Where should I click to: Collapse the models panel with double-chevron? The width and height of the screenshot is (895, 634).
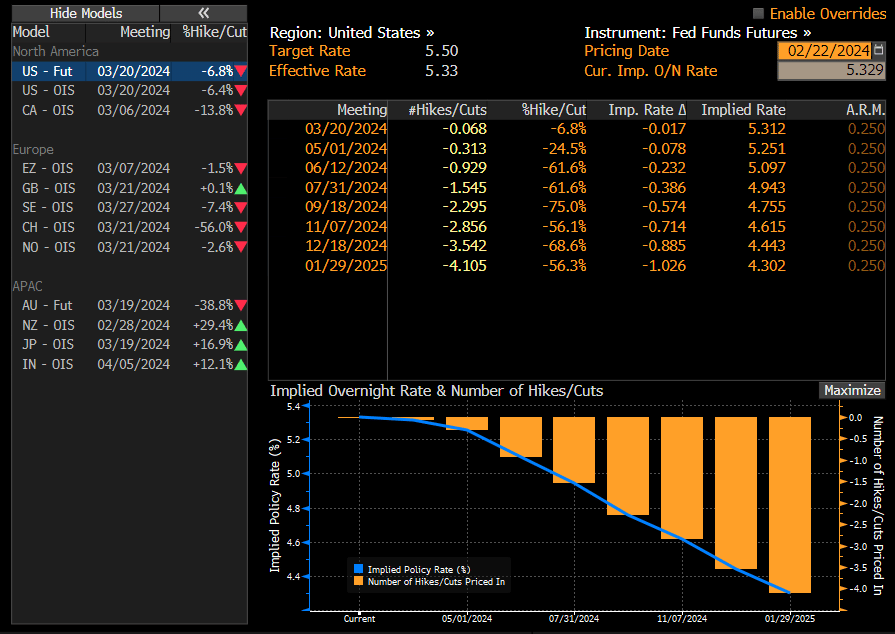pos(203,13)
